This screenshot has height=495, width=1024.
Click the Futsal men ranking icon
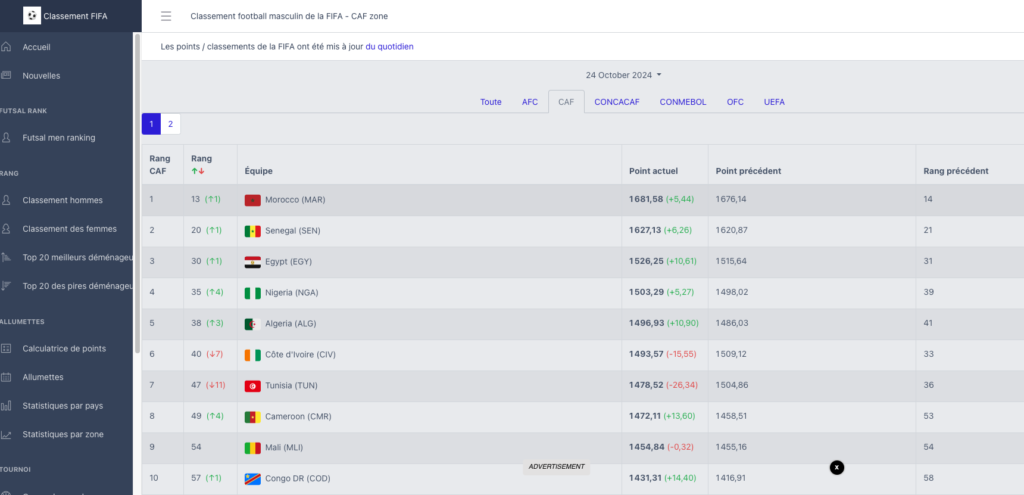[7, 137]
